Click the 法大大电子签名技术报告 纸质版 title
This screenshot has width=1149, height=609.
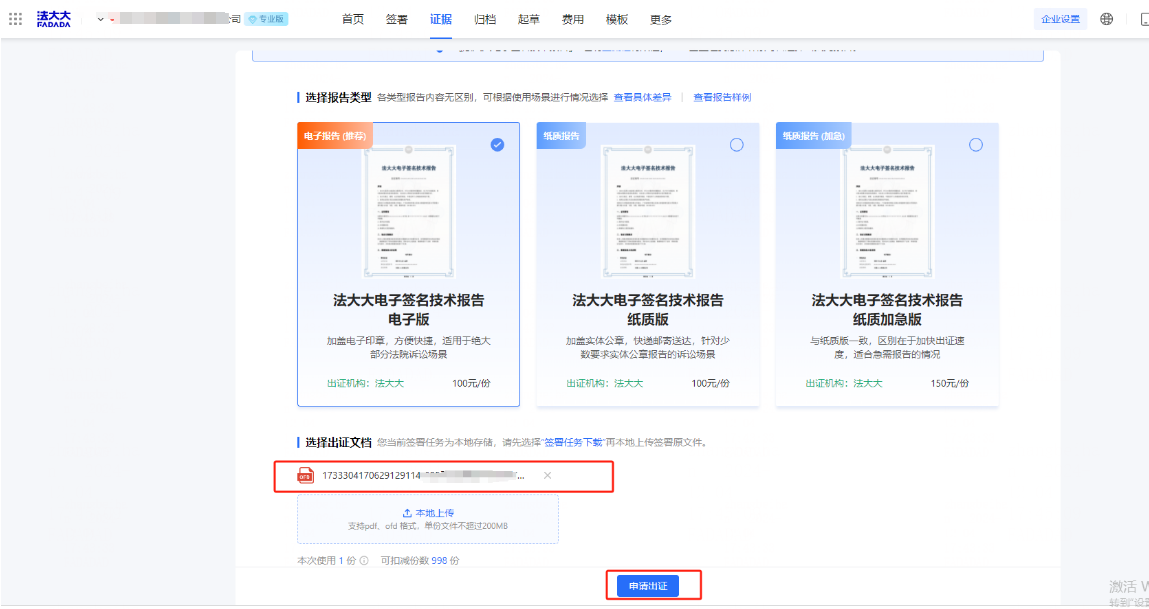click(648, 309)
